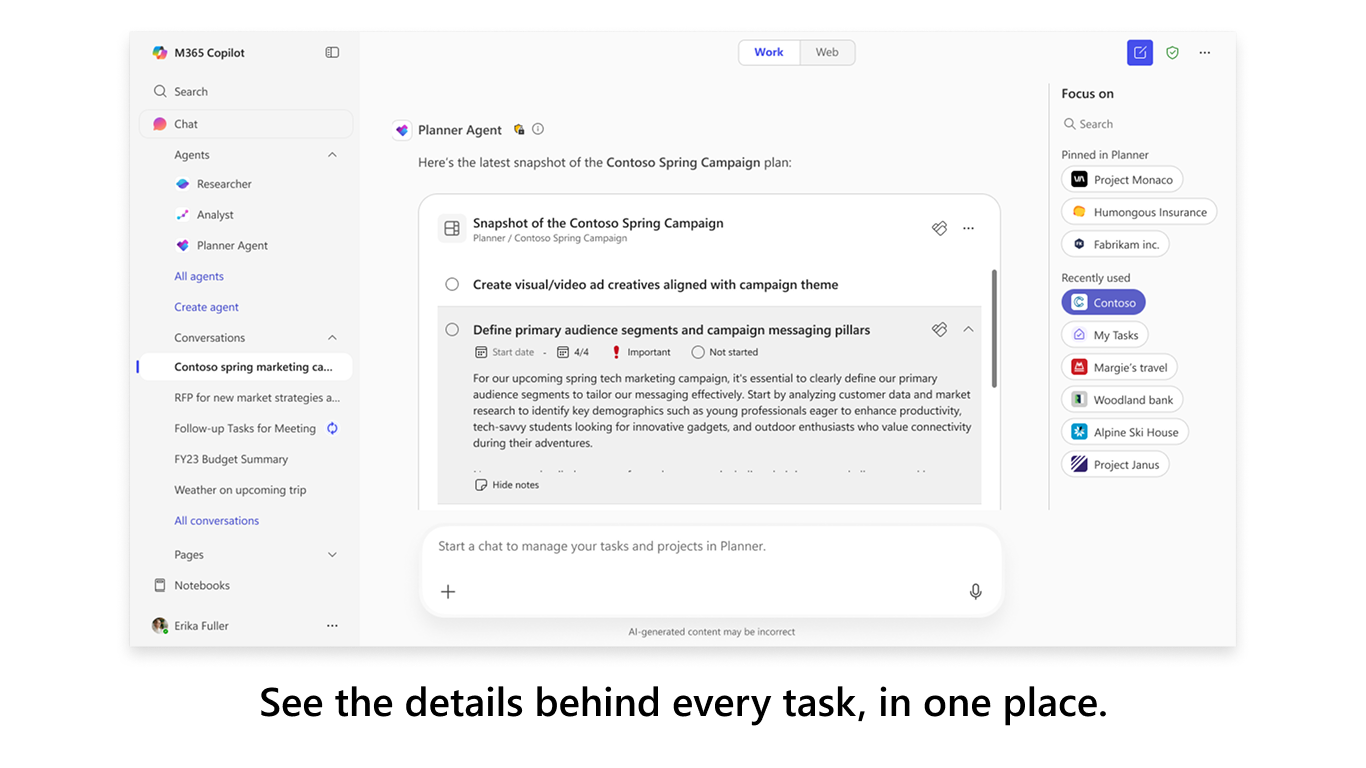Open snapshot card more options ellipsis
Viewport: 1366px width, 768px height.
pos(968,229)
